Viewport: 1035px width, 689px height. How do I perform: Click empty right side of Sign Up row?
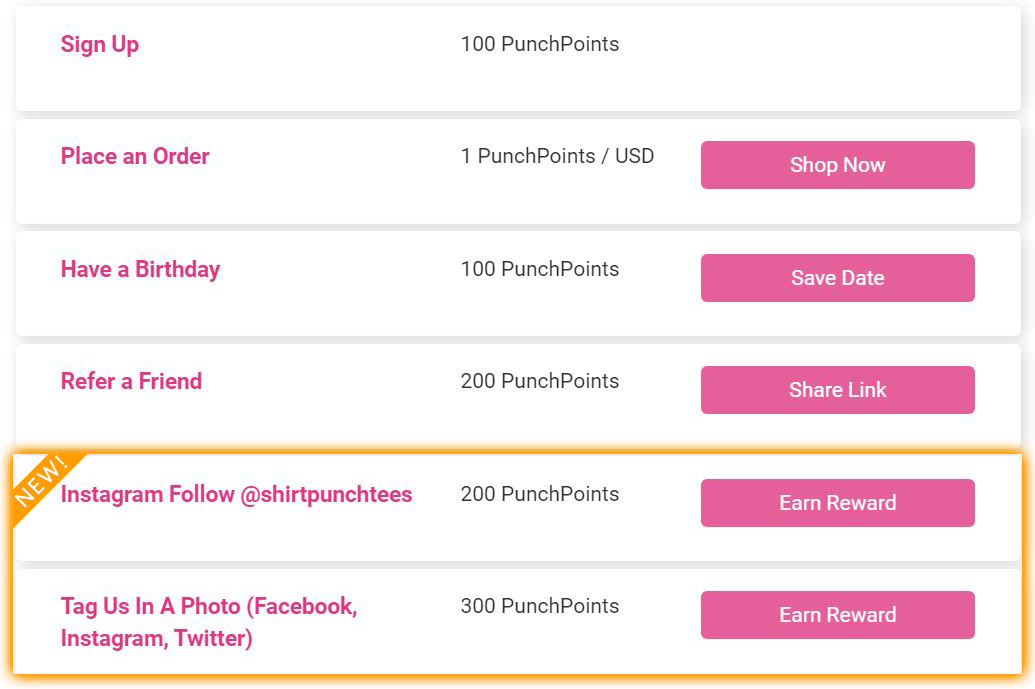pyautogui.click(x=837, y=58)
